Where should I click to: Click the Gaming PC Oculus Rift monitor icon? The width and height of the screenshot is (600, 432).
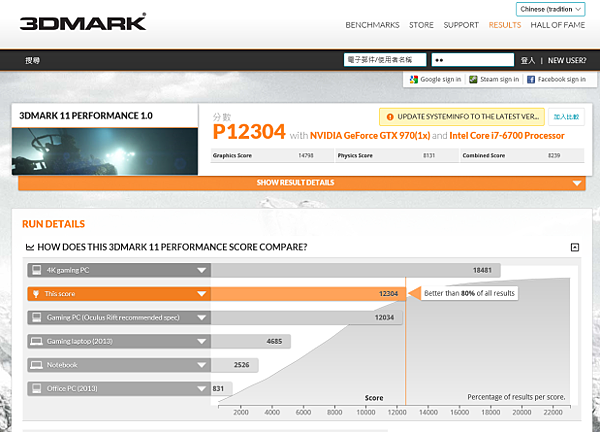(37, 317)
